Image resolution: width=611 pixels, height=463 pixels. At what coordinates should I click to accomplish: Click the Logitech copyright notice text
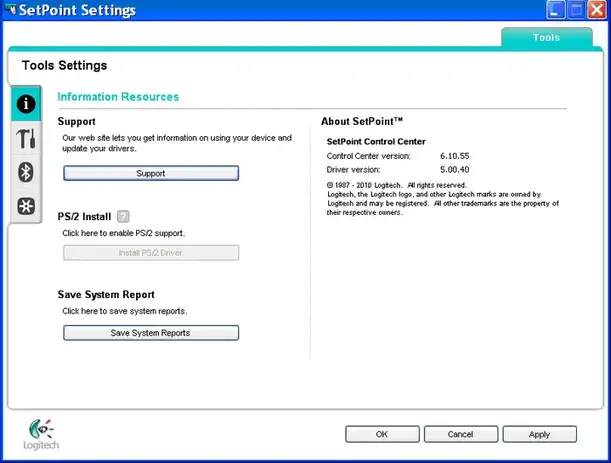pos(443,199)
